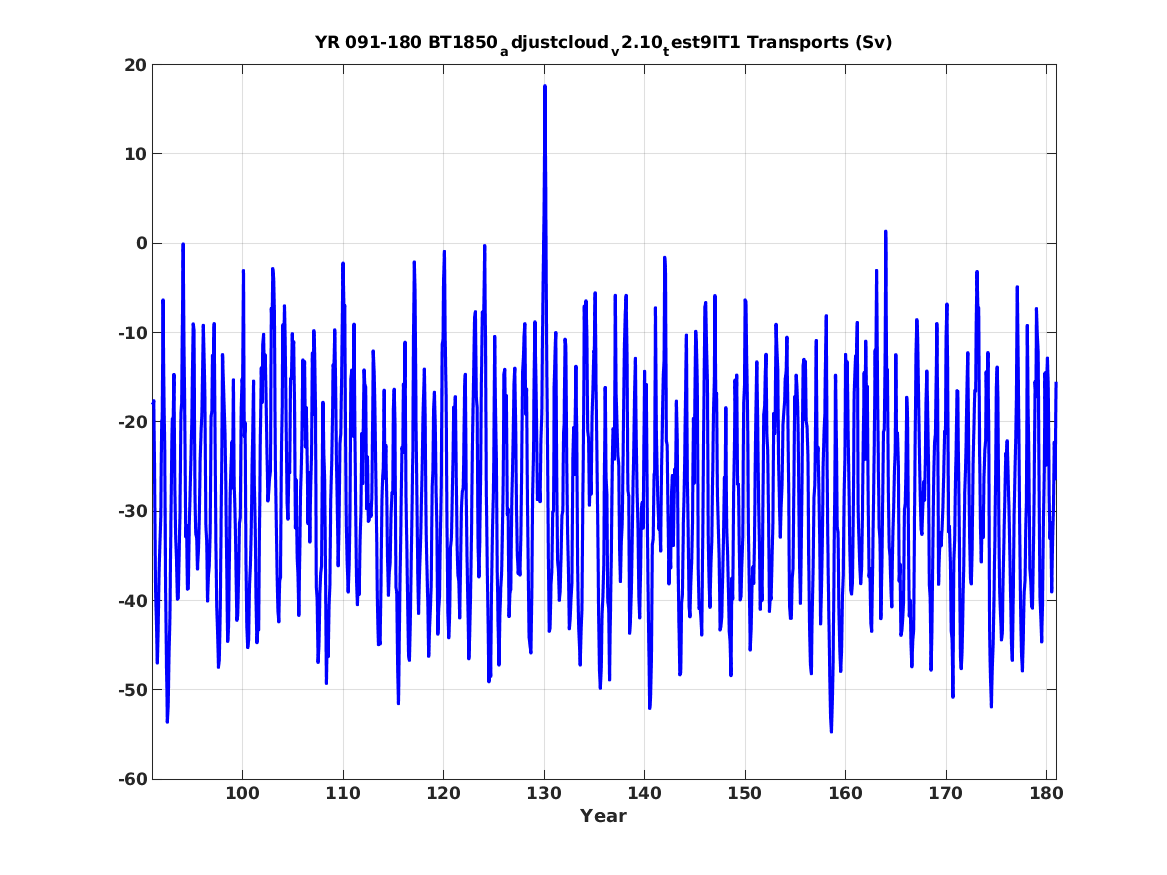This screenshot has width=1167, height=875.
Task: Click the x-axis tick label 170
Action: click(x=946, y=794)
